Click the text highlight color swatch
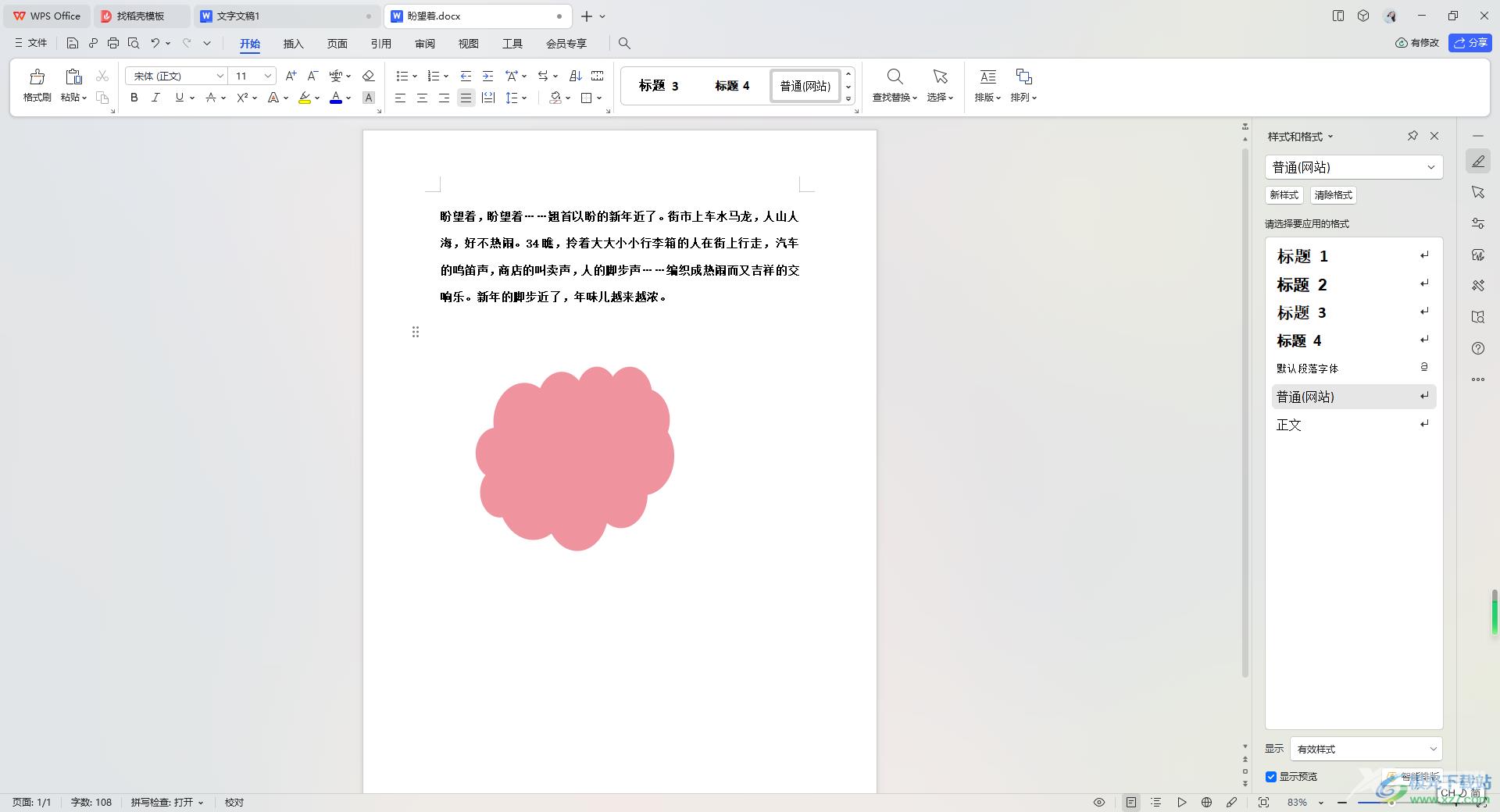This screenshot has width=1500, height=812. coord(305,98)
